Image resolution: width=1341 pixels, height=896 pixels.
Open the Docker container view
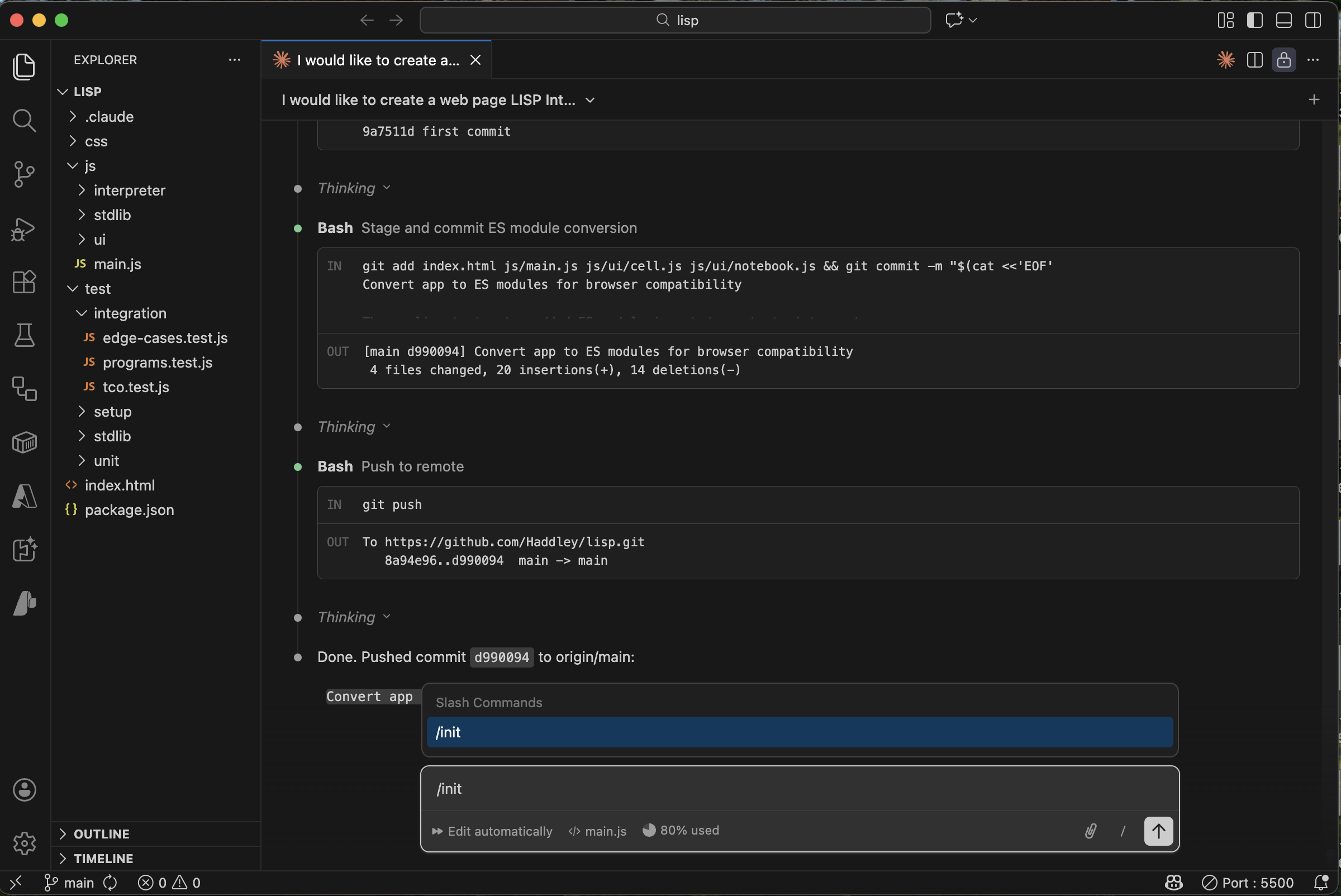tap(24, 442)
